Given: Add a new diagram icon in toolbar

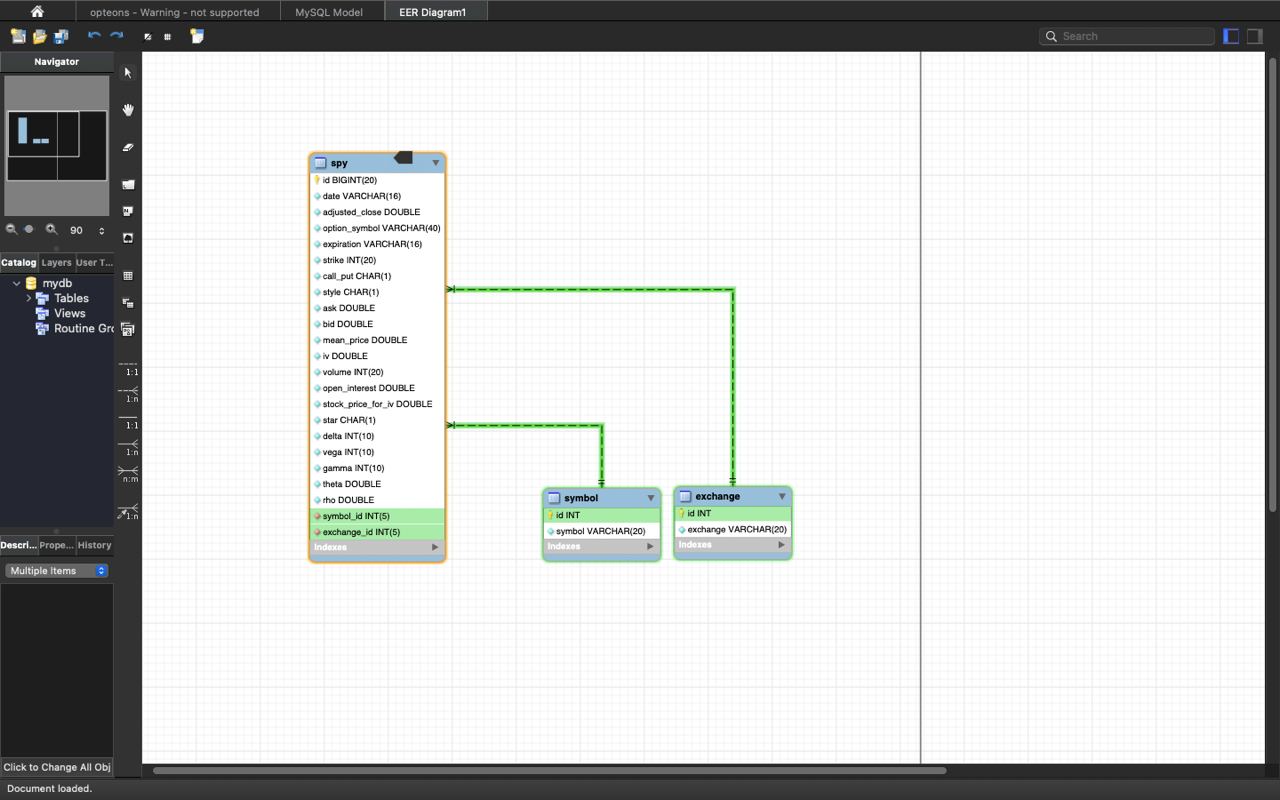Looking at the screenshot, I should click(197, 36).
